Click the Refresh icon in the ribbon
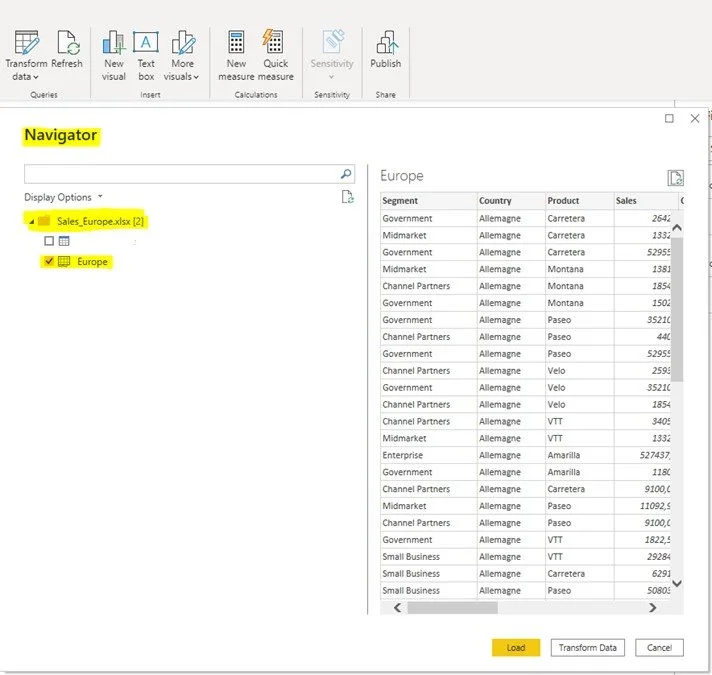This screenshot has width=712, height=675. 69,42
